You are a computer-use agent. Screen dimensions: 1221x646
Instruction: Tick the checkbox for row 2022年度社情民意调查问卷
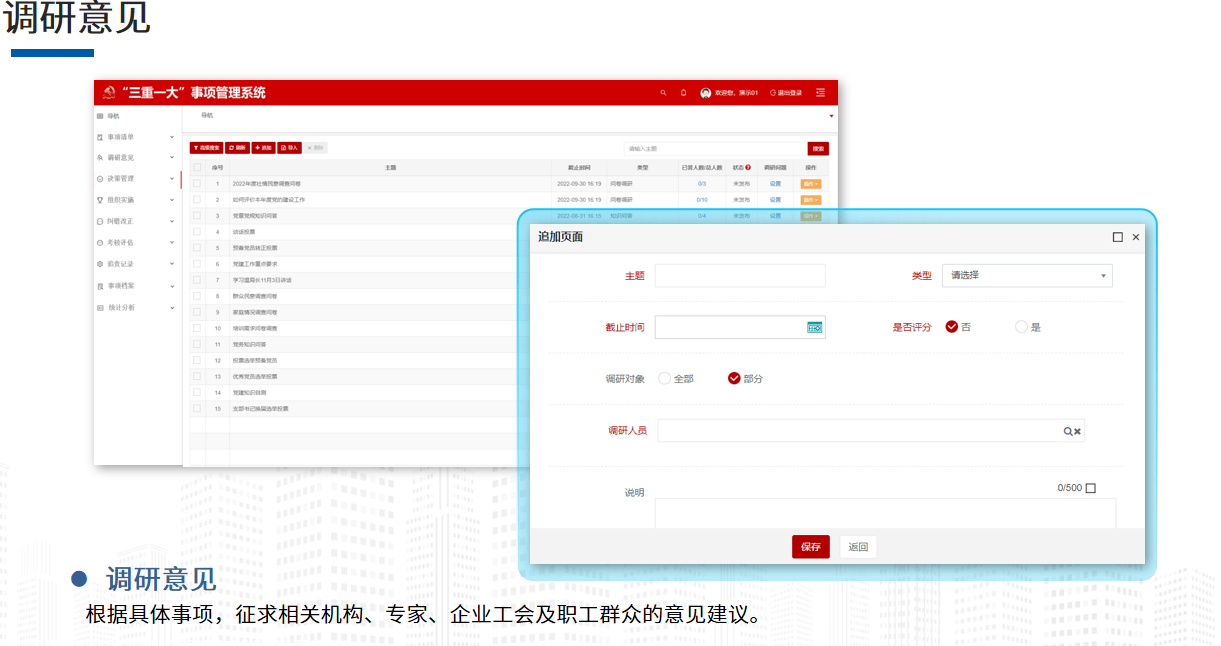197,184
